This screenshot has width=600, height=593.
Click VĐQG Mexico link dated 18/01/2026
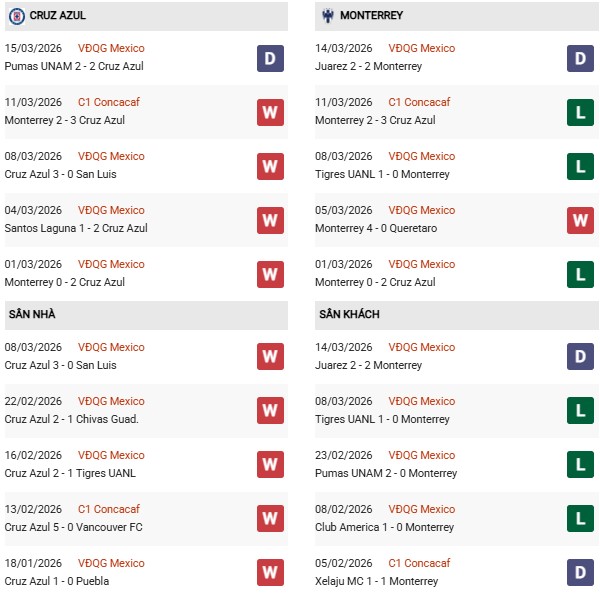[x=111, y=563]
